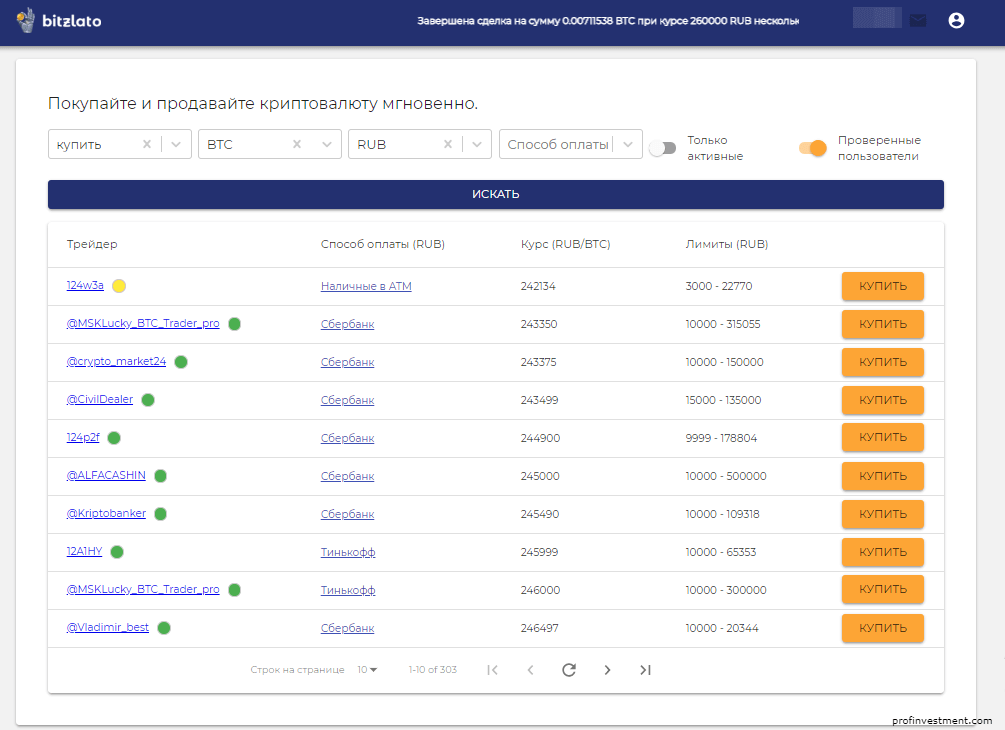Open Сбербанк link in @Vladimir_best row
This screenshot has width=1005, height=730.
(x=347, y=628)
